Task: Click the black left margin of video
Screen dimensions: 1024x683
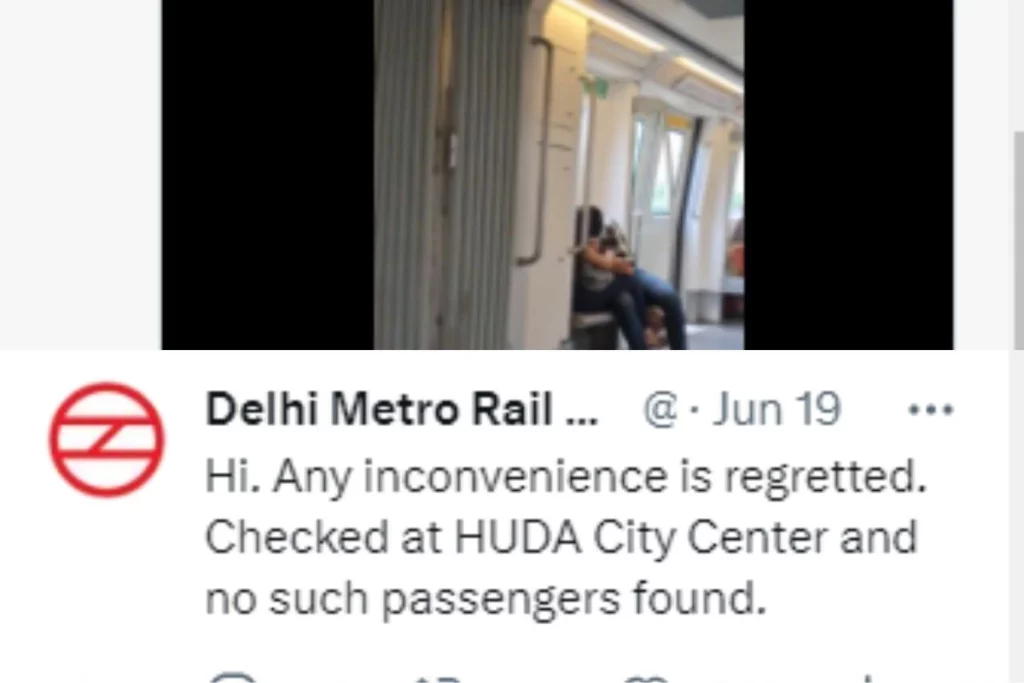Action: point(268,174)
